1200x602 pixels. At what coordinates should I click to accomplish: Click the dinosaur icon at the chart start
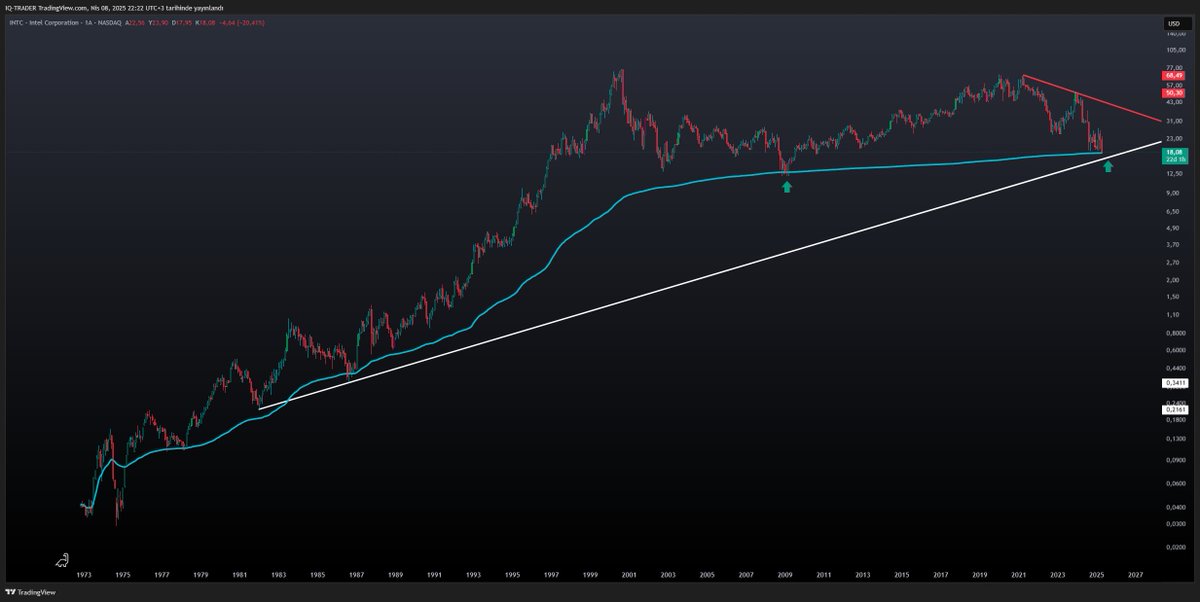pyautogui.click(x=63, y=560)
